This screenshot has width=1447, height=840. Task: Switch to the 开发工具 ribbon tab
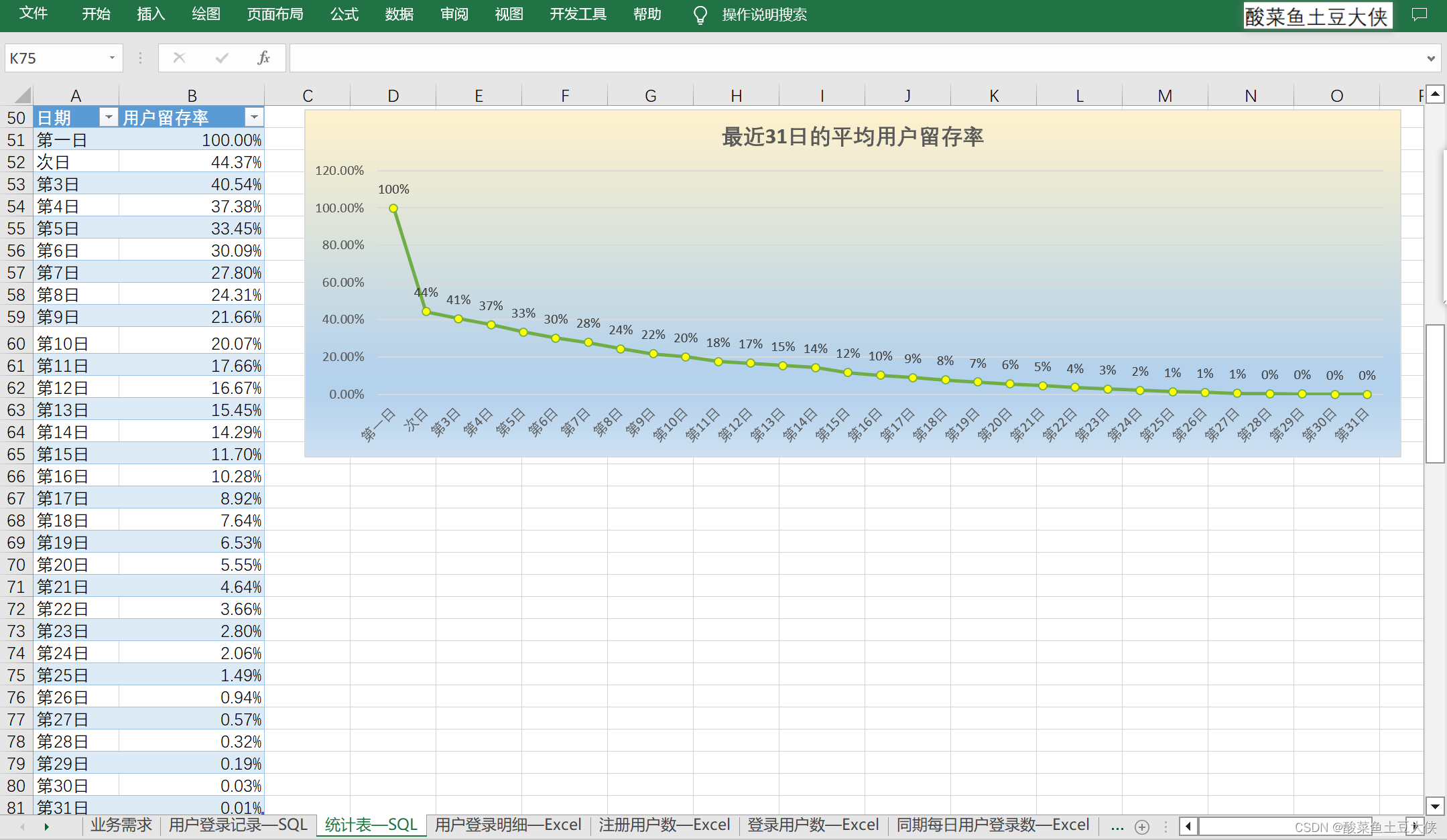pos(578,14)
